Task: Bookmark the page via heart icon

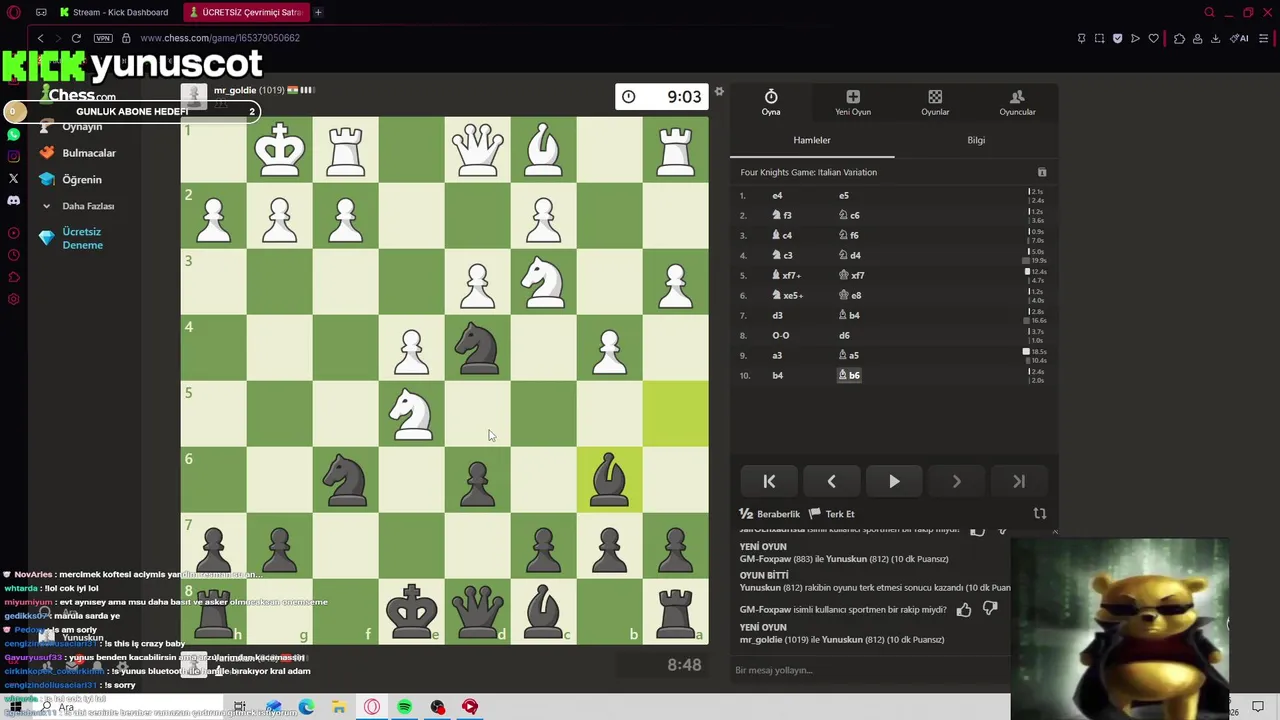Action: tap(1153, 38)
